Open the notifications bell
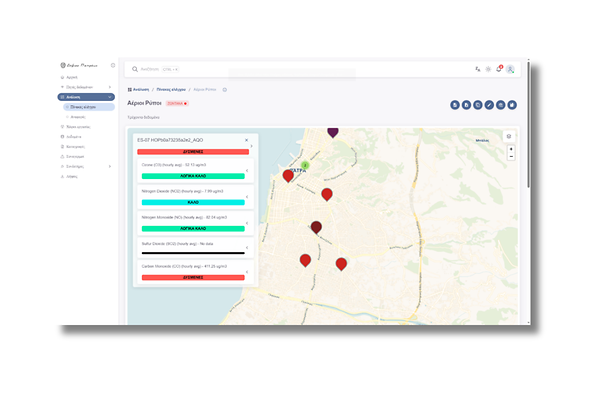The height and width of the screenshot is (400, 601). point(499,69)
